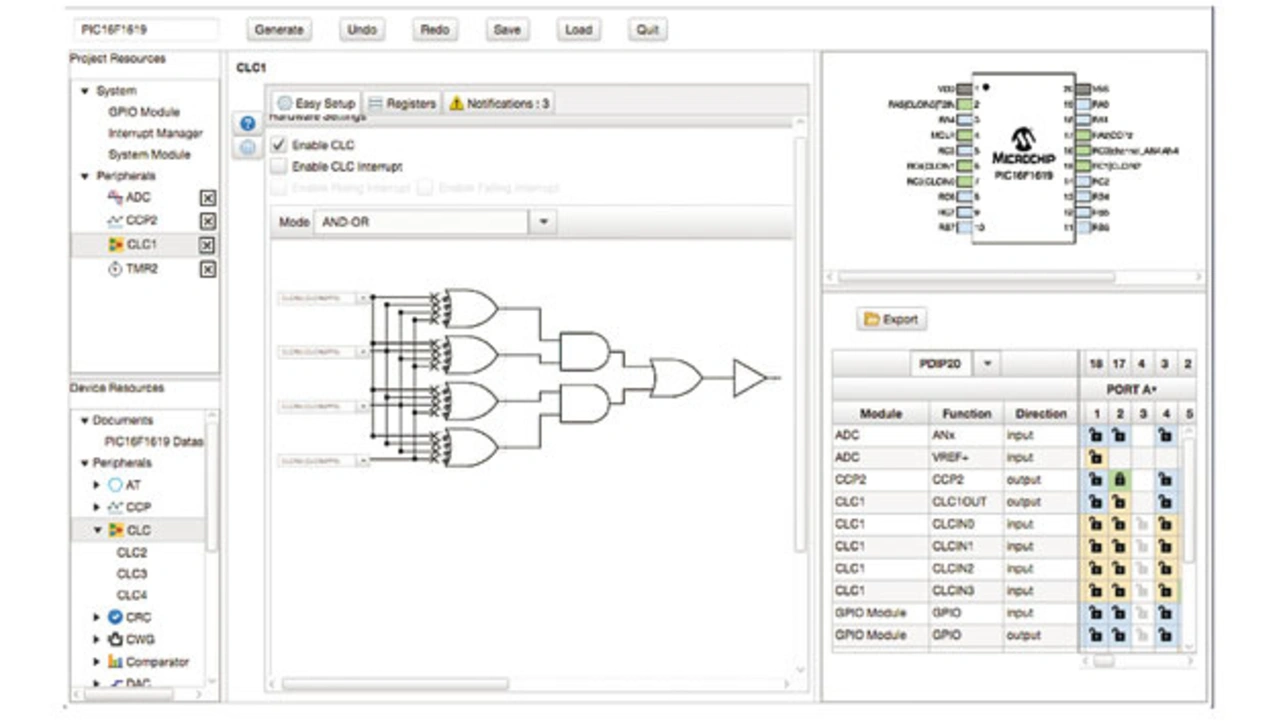Expand the AT peripheral node
This screenshot has height=721, width=1280.
click(97, 485)
